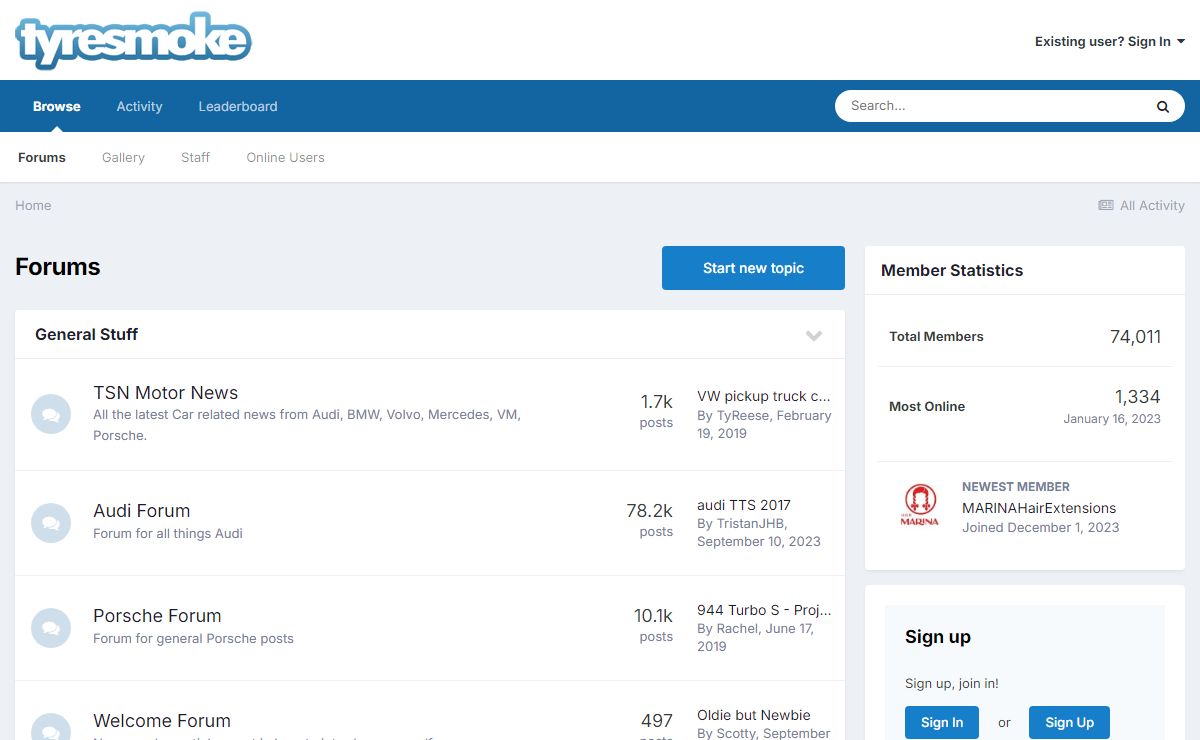The image size is (1200, 740).
Task: Click 'Joined December 1, 2023' text
Action: point(1040,527)
